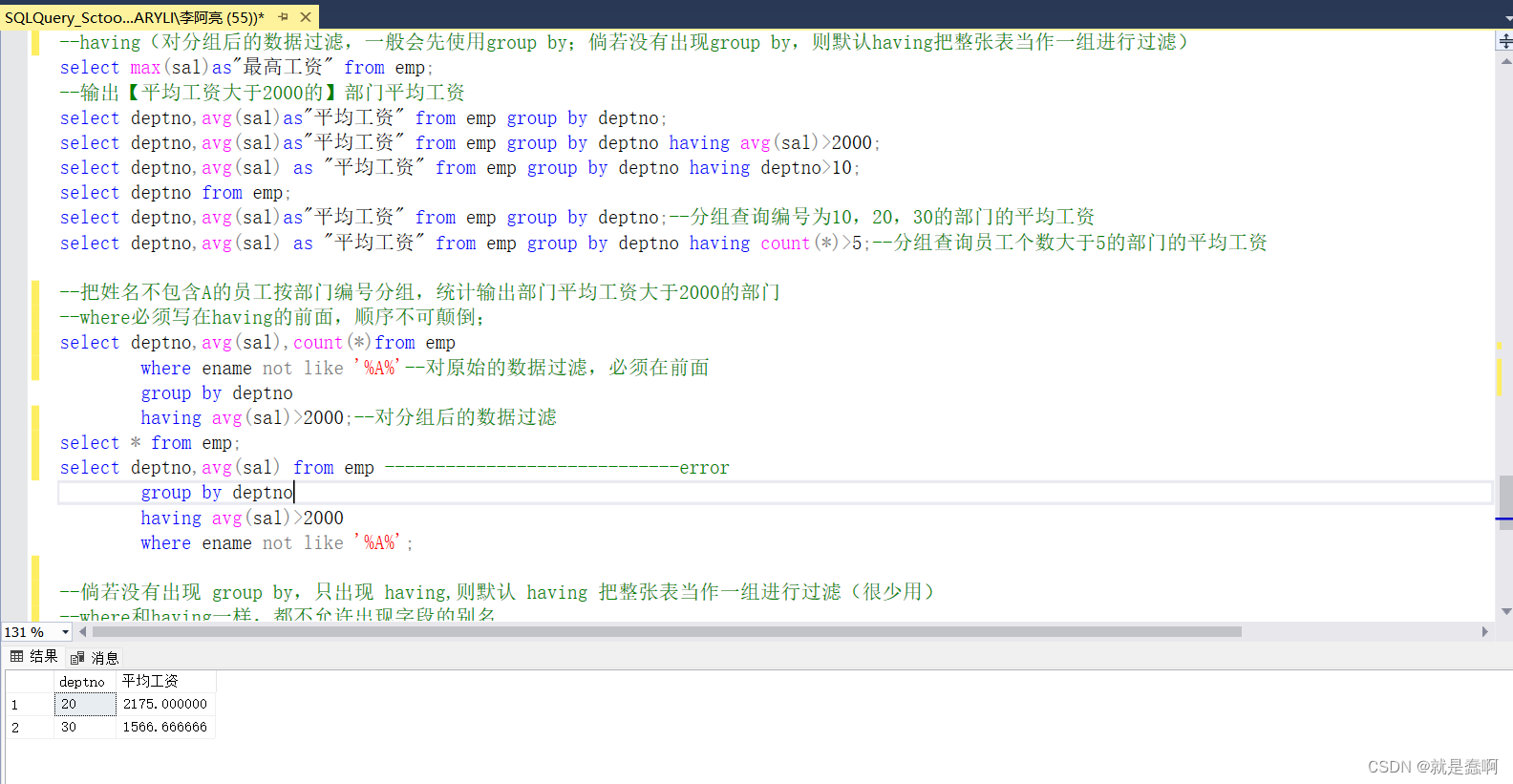Click the 'select deptno from emp;' line
Viewport: 1513px width, 784px height.
tap(175, 193)
